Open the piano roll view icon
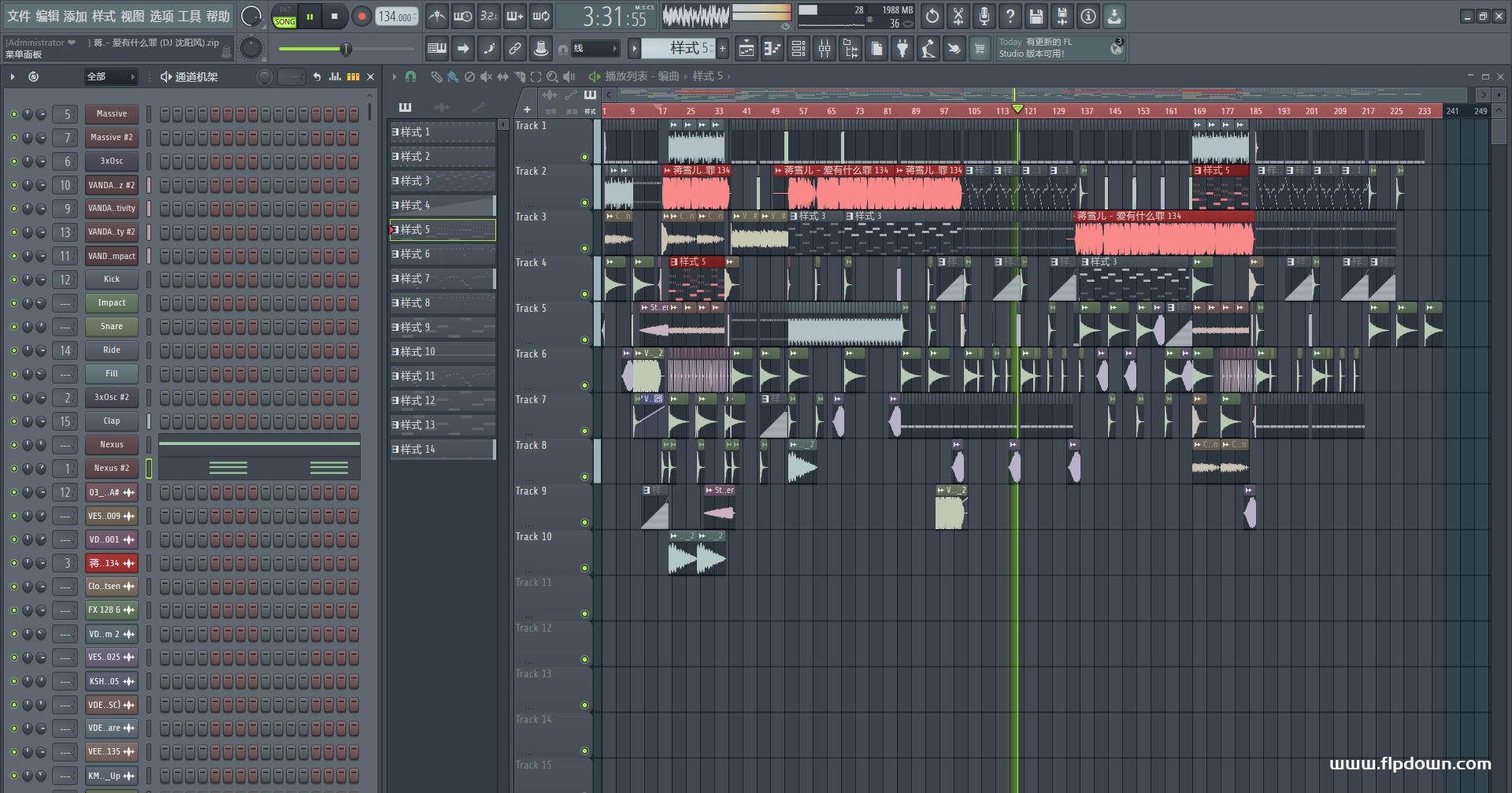The image size is (1512, 793). click(773, 49)
